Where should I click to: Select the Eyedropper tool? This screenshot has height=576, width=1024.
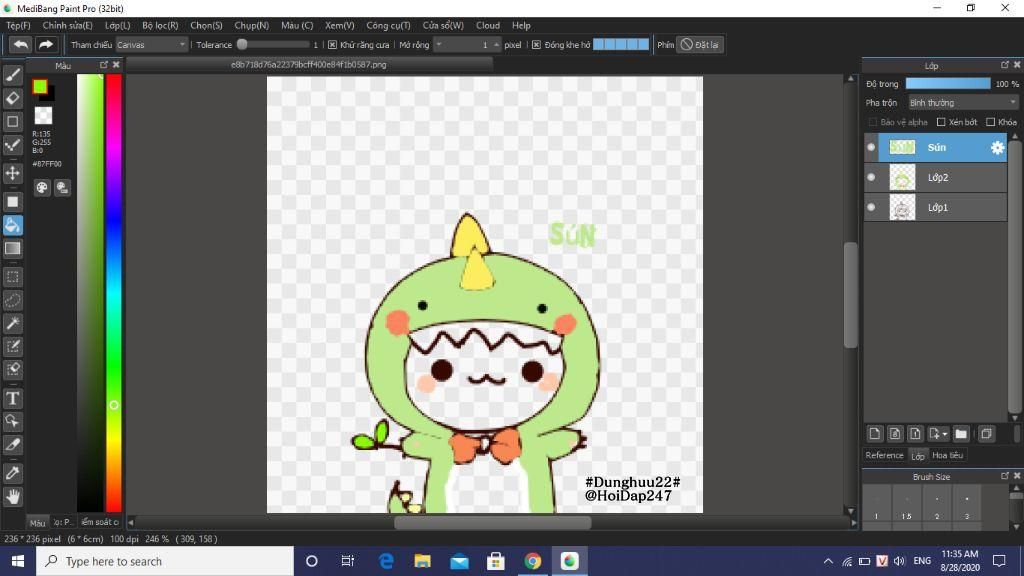(12, 473)
